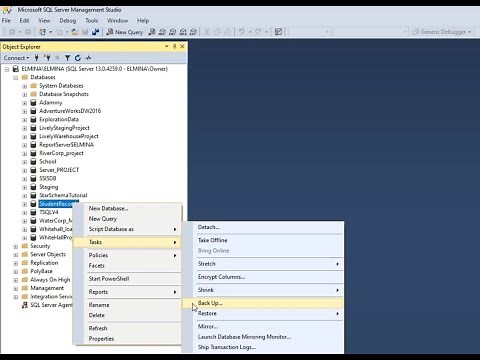Select the Server Objects folder
The height and width of the screenshot is (360, 480).
click(48, 255)
